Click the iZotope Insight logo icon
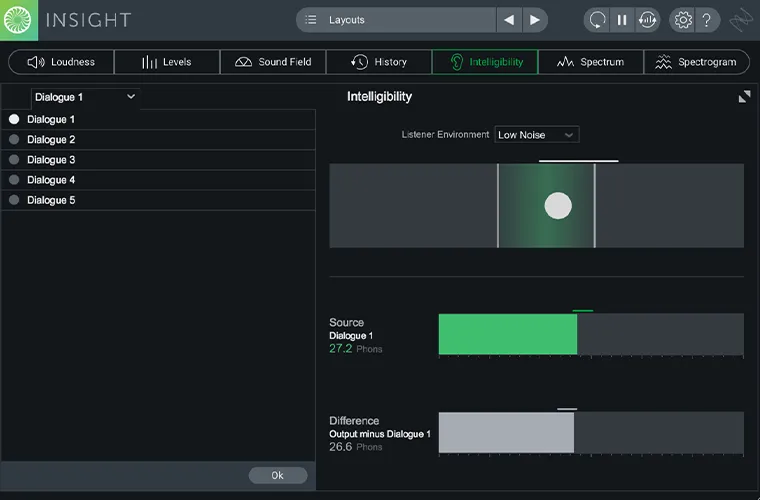 click(18, 20)
